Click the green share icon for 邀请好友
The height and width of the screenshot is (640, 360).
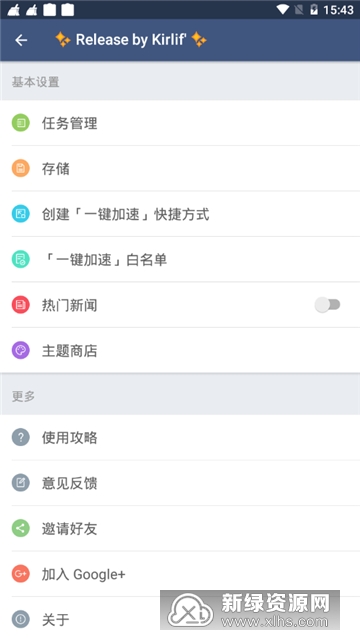click(x=20, y=529)
